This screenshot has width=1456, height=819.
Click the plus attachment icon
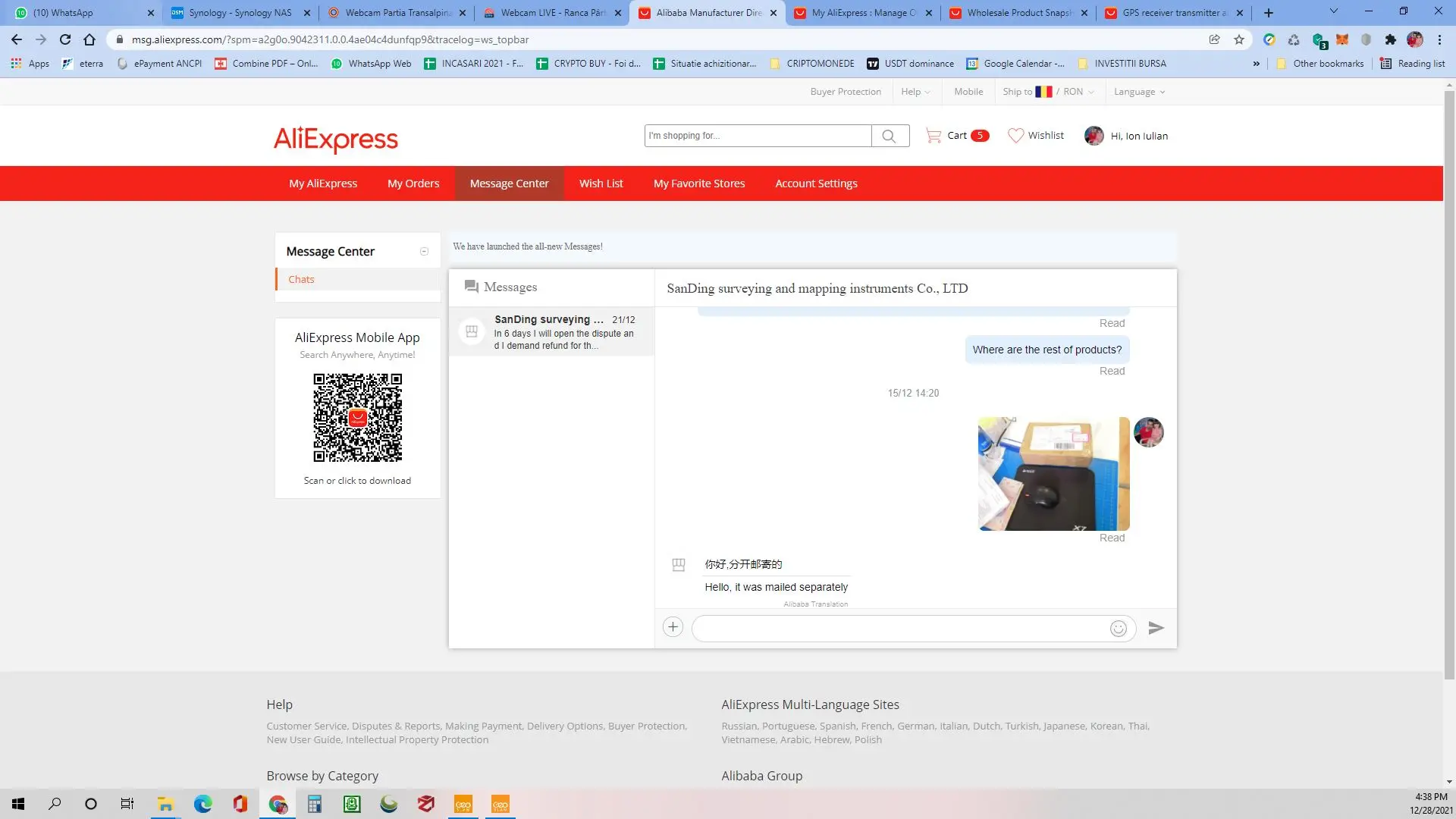tap(673, 627)
